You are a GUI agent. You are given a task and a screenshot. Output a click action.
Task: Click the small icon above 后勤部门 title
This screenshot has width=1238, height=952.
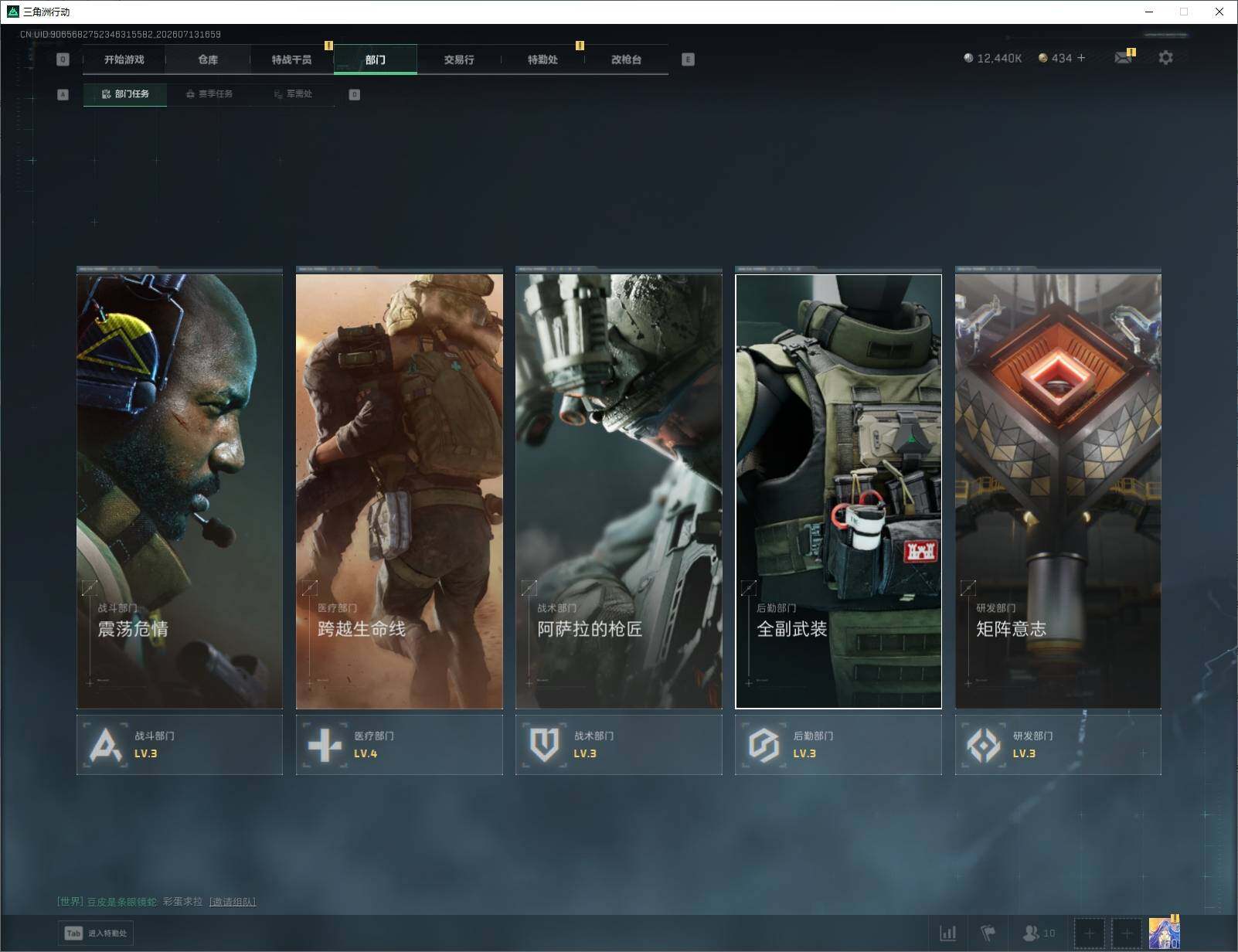click(x=749, y=588)
